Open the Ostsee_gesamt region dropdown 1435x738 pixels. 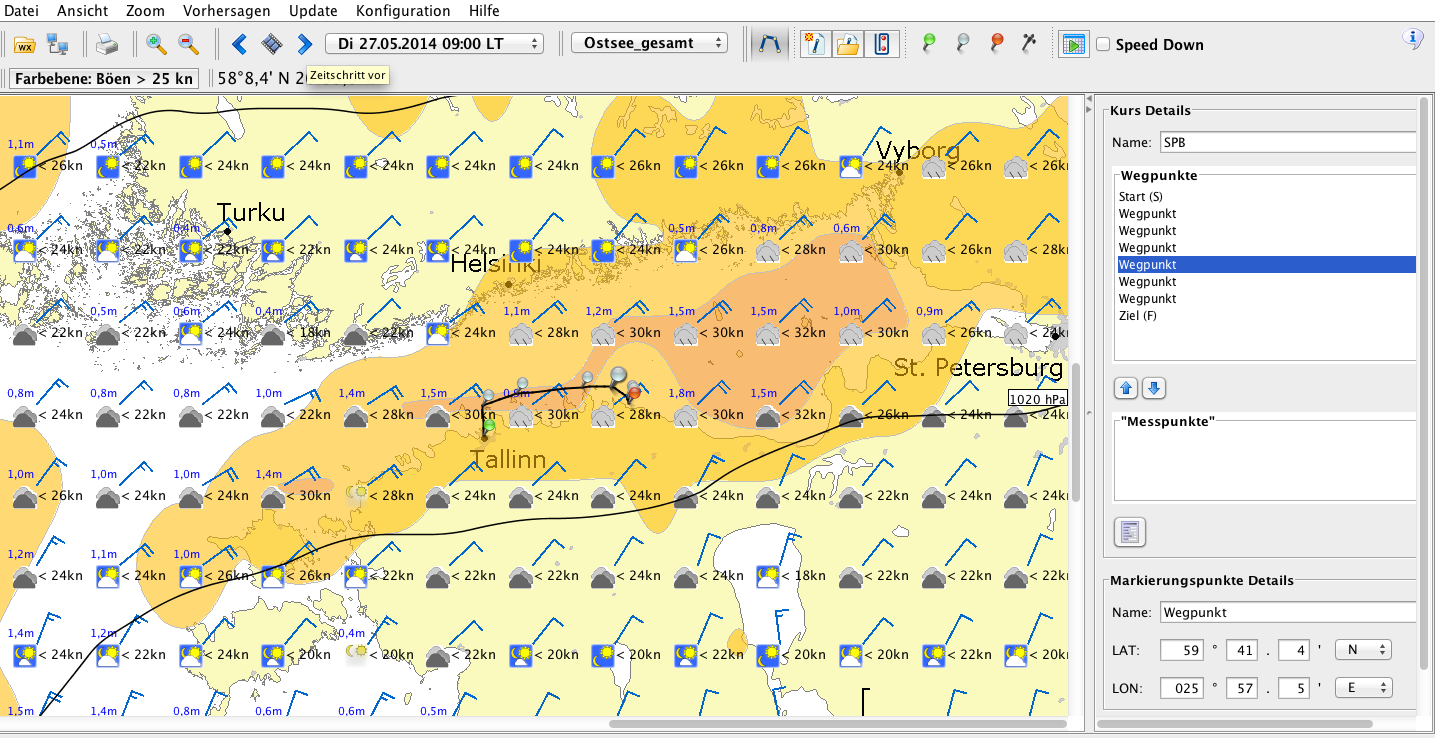pos(649,44)
